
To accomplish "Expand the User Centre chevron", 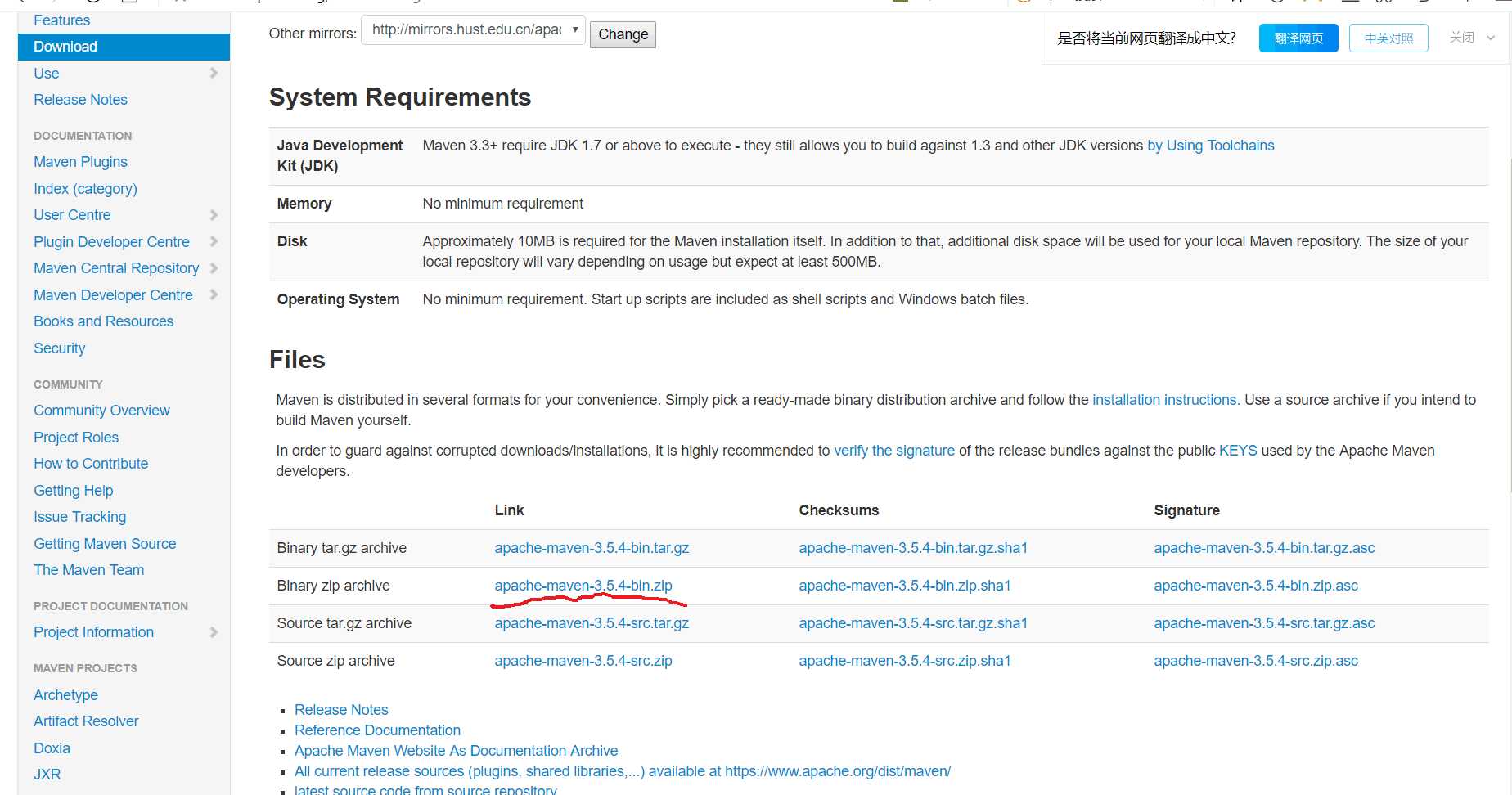I will 214,215.
